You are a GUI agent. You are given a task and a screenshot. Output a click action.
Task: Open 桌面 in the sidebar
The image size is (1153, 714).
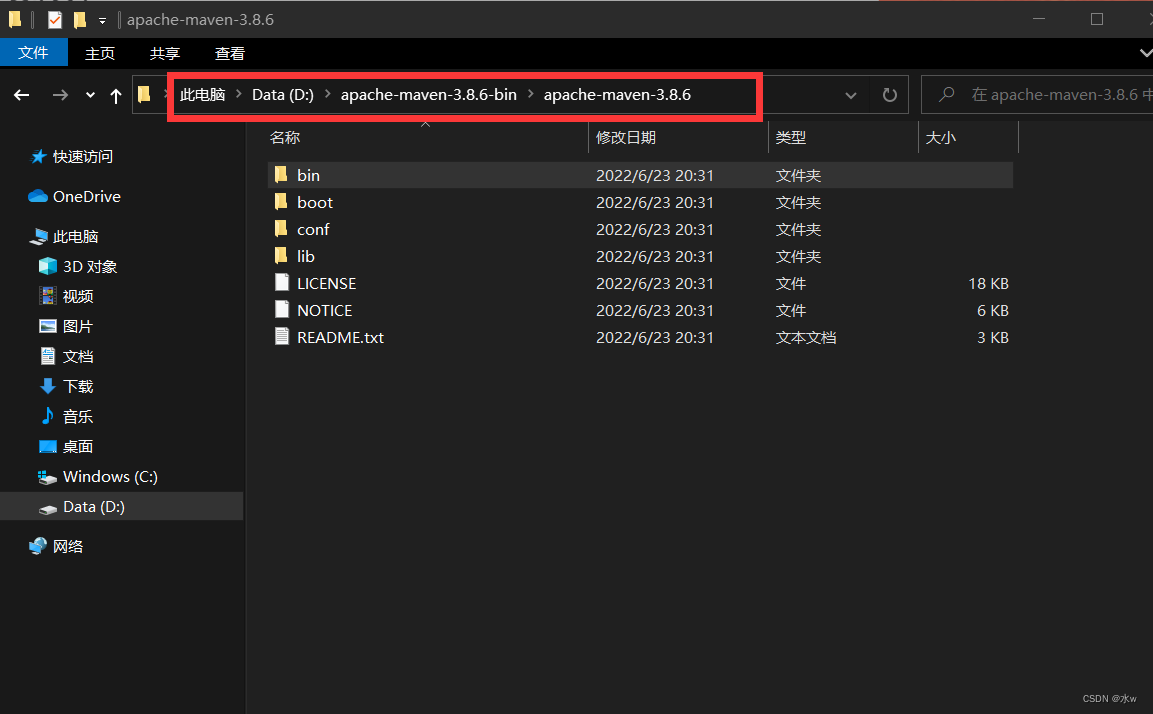(x=78, y=447)
